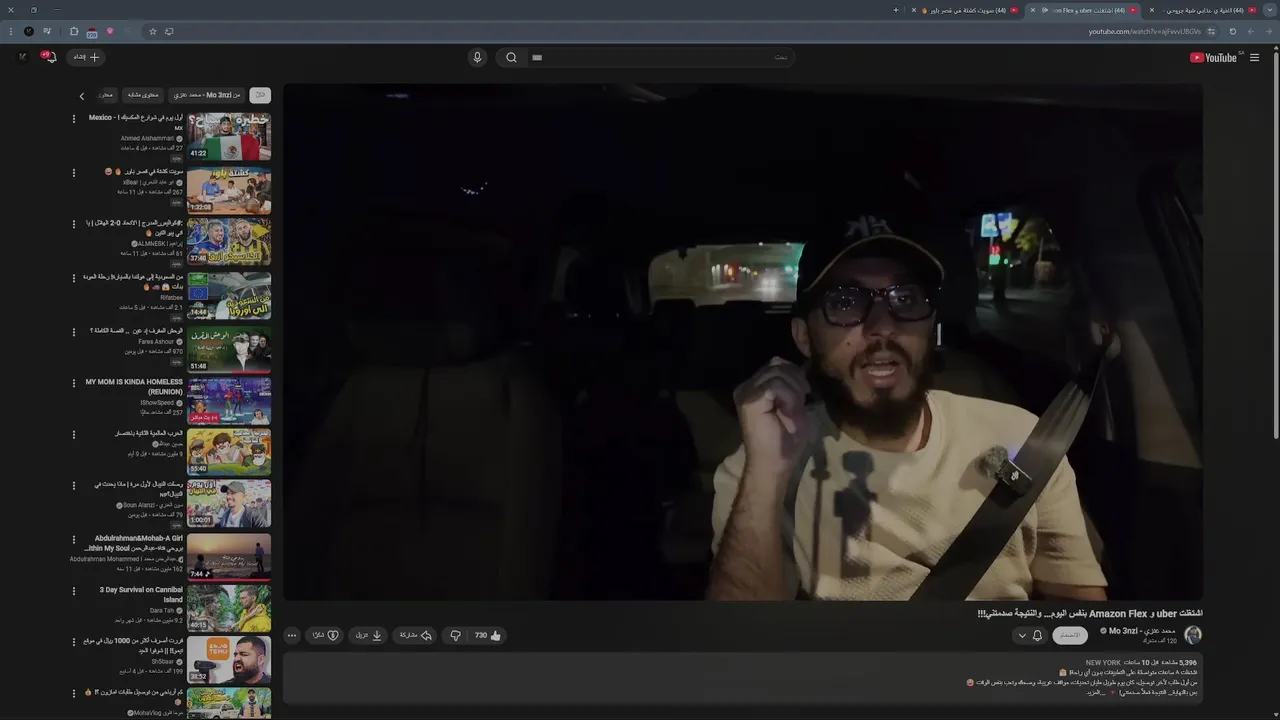Click the red calendar extension icon
The height and width of the screenshot is (720, 1280).
click(x=92, y=32)
